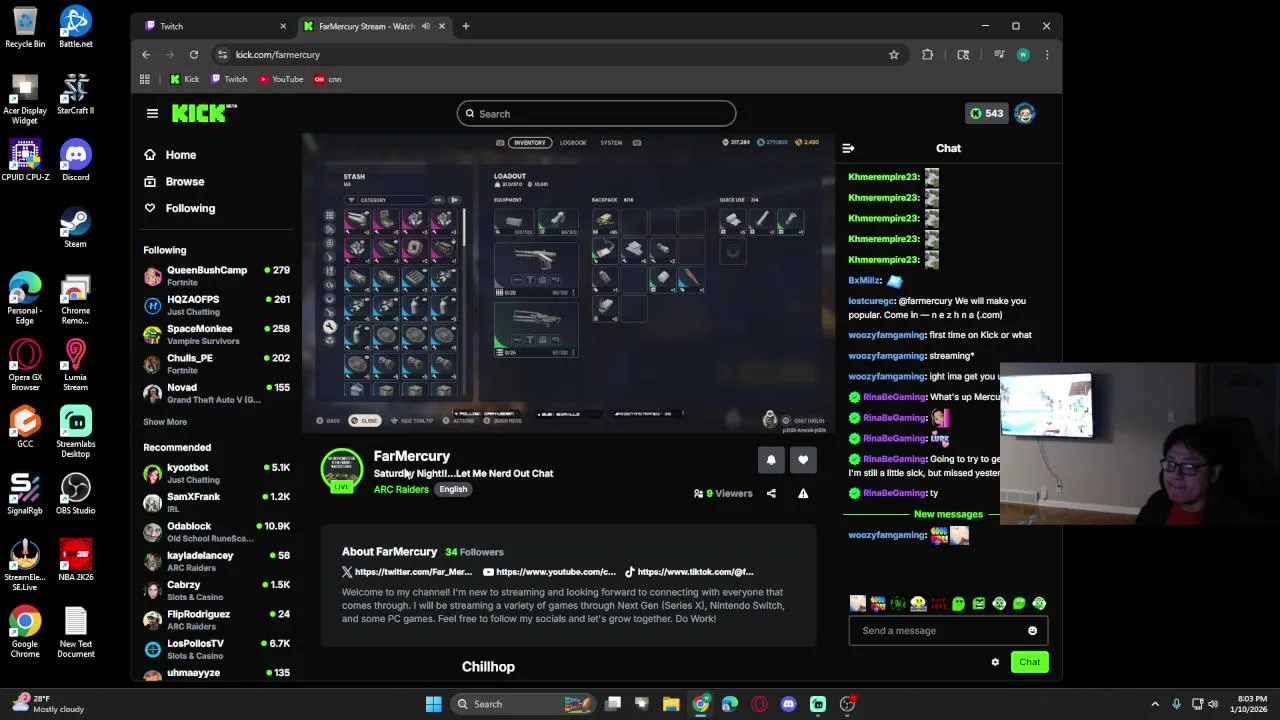Send message with green Chat button
The image size is (1280, 720).
1029,662
